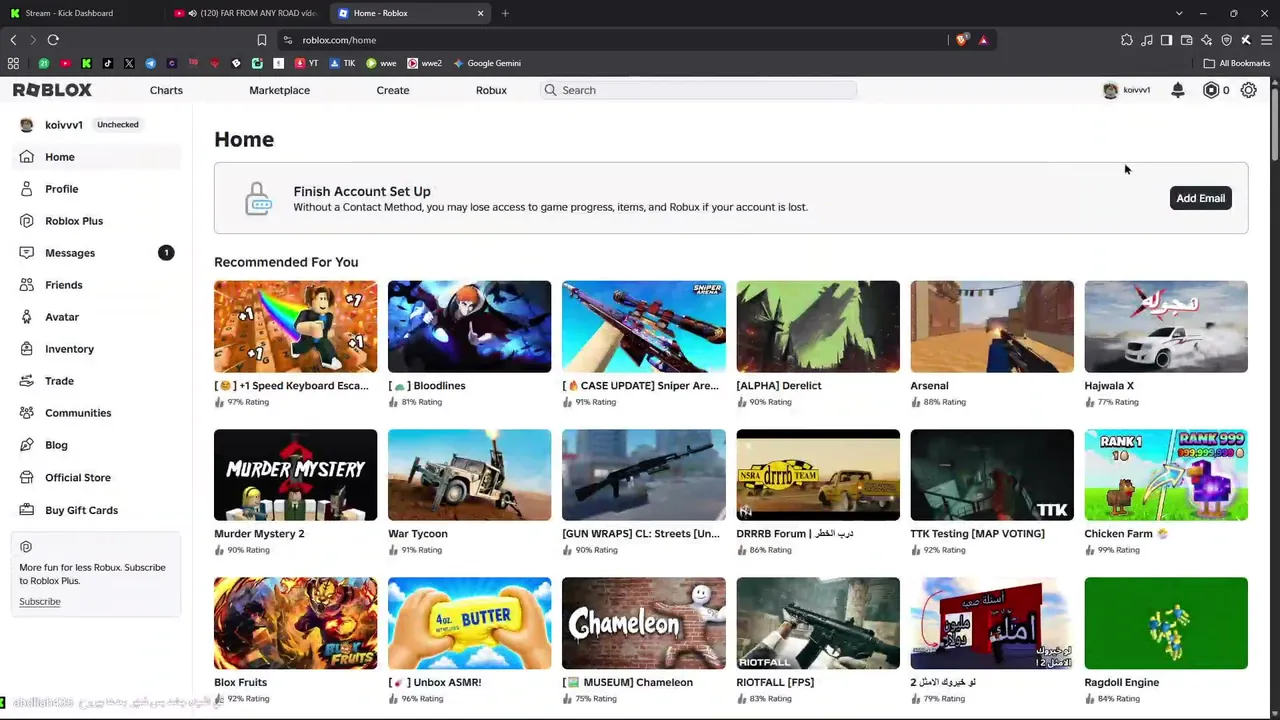
Task: Open the Robux balance icon
Action: [1211, 90]
